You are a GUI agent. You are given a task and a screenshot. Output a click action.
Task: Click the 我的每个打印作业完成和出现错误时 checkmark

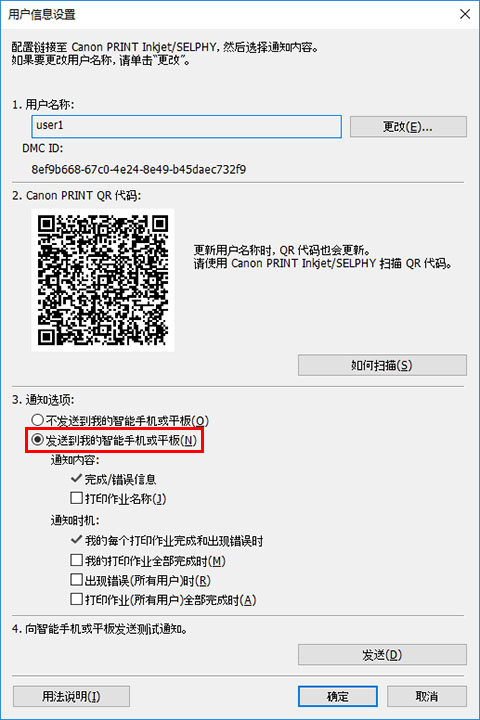pyautogui.click(x=167, y=541)
